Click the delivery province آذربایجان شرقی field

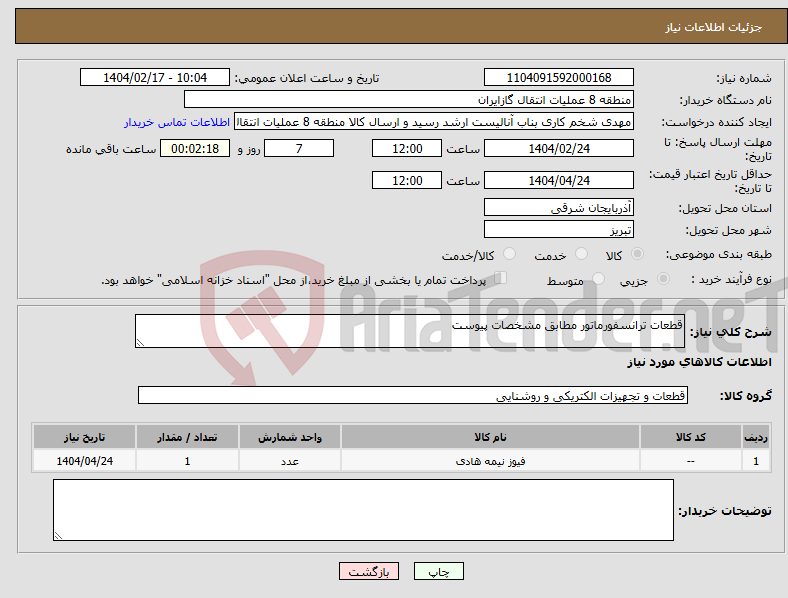tap(559, 208)
